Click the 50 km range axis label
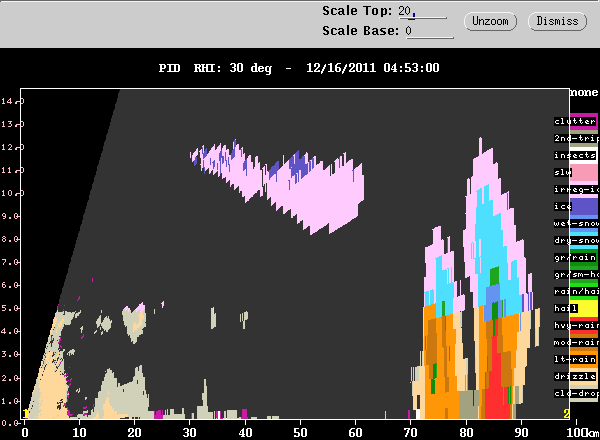This screenshot has width=600, height=440. pyautogui.click(x=300, y=433)
